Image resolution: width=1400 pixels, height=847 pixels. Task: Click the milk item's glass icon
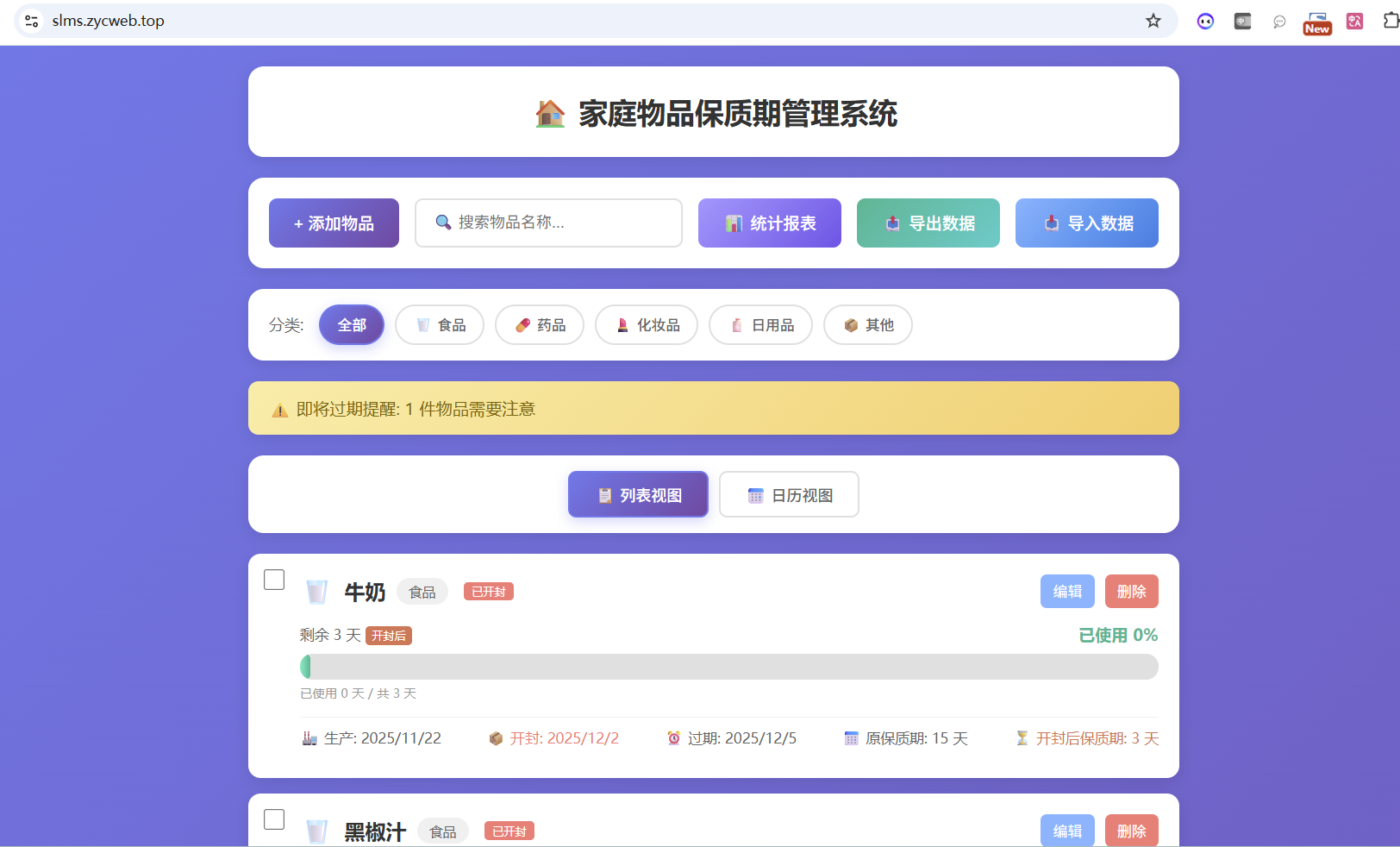click(316, 592)
